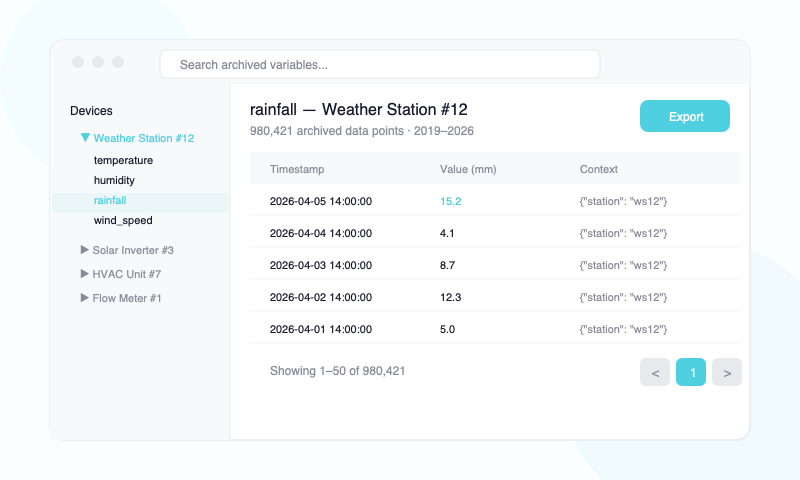Click the value 12.3
Viewport: 800px width, 480px height.
tap(451, 297)
